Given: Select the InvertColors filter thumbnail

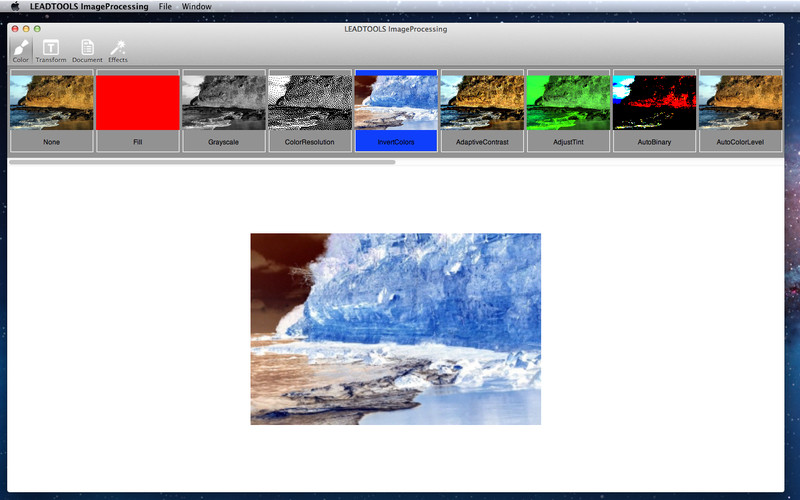Looking at the screenshot, I should pos(396,103).
